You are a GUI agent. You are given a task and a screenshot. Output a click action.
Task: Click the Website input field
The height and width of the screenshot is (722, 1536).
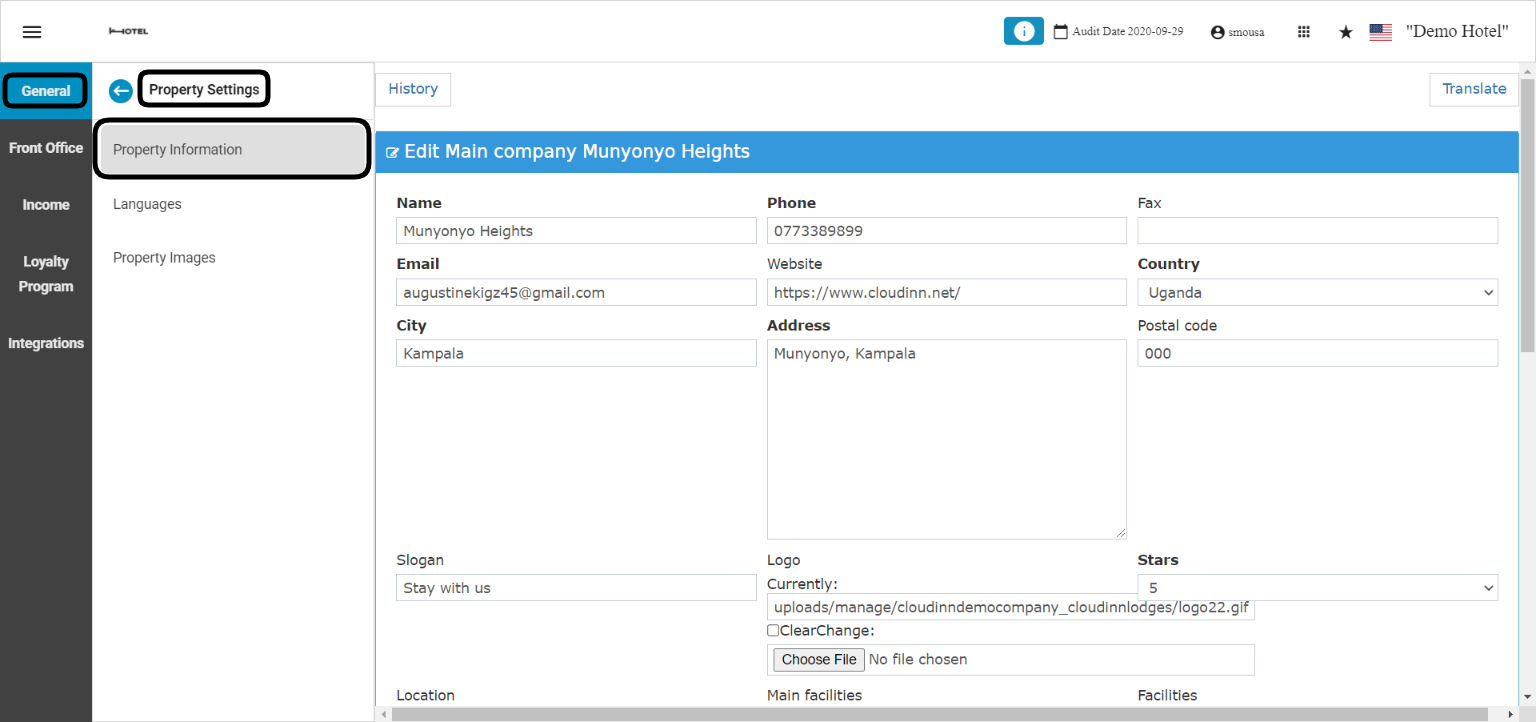pyautogui.click(x=947, y=292)
